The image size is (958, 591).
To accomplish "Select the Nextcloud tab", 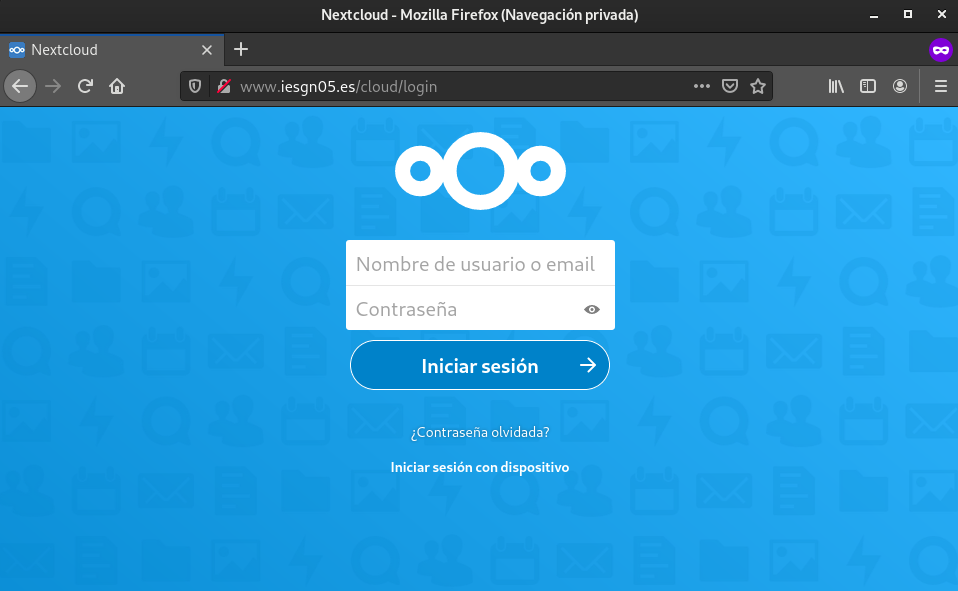I will coord(100,49).
